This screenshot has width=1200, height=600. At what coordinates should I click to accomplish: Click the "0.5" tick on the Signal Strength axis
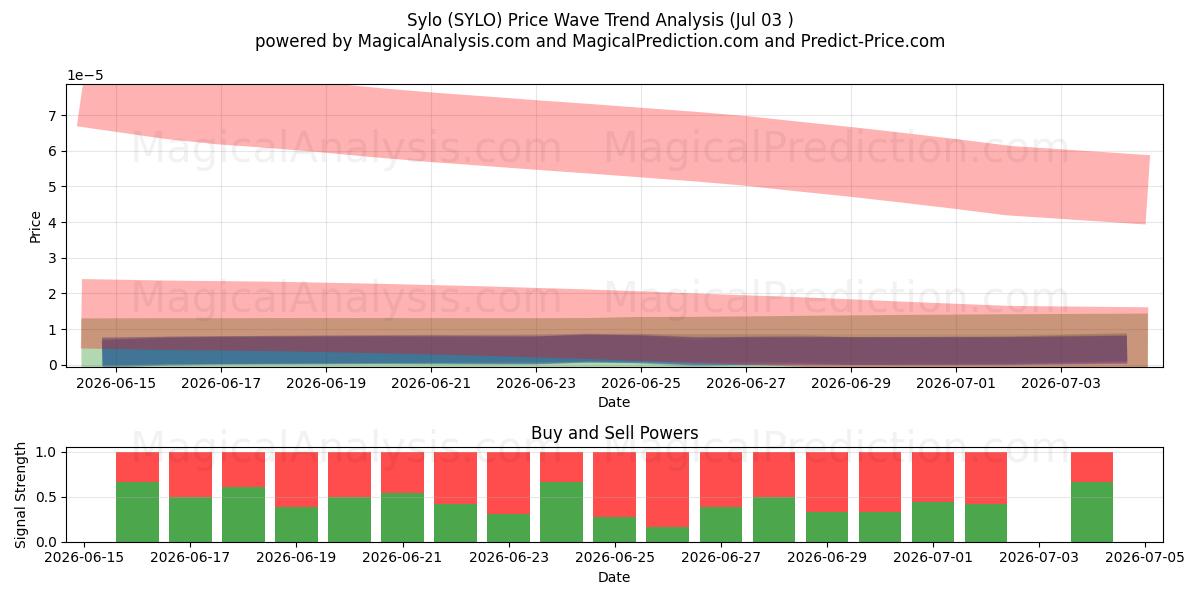(x=49, y=497)
